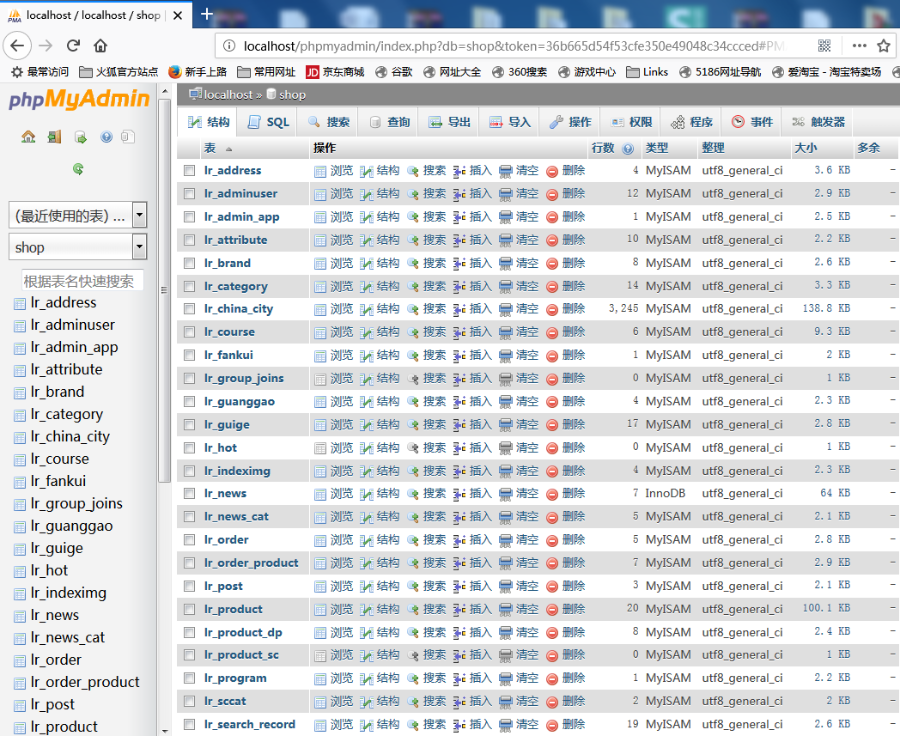Open the lr_product table link in list
Screen dimensions: 900x736
tap(233, 609)
